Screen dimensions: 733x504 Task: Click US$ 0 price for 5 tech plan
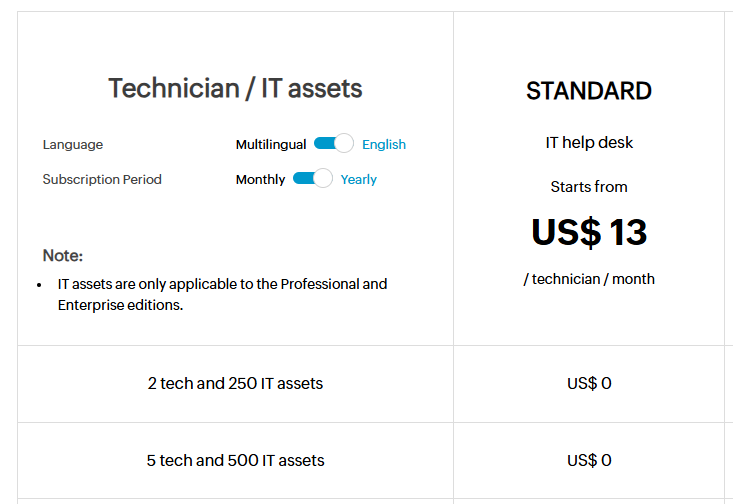click(589, 460)
